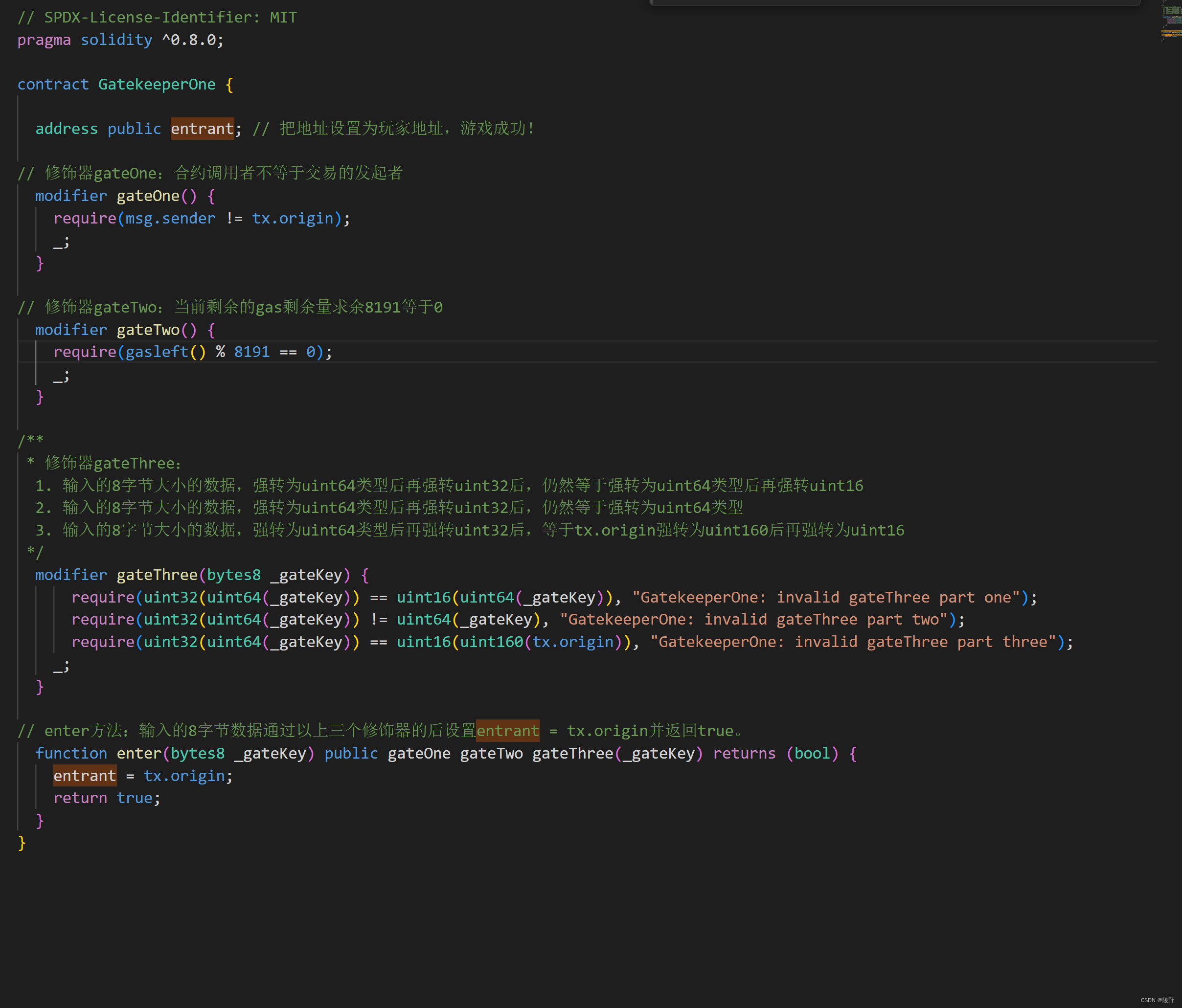The height and width of the screenshot is (1008, 1182).
Task: Click 'uint16(uint160(tx.origin))' expression
Action: coord(514,642)
